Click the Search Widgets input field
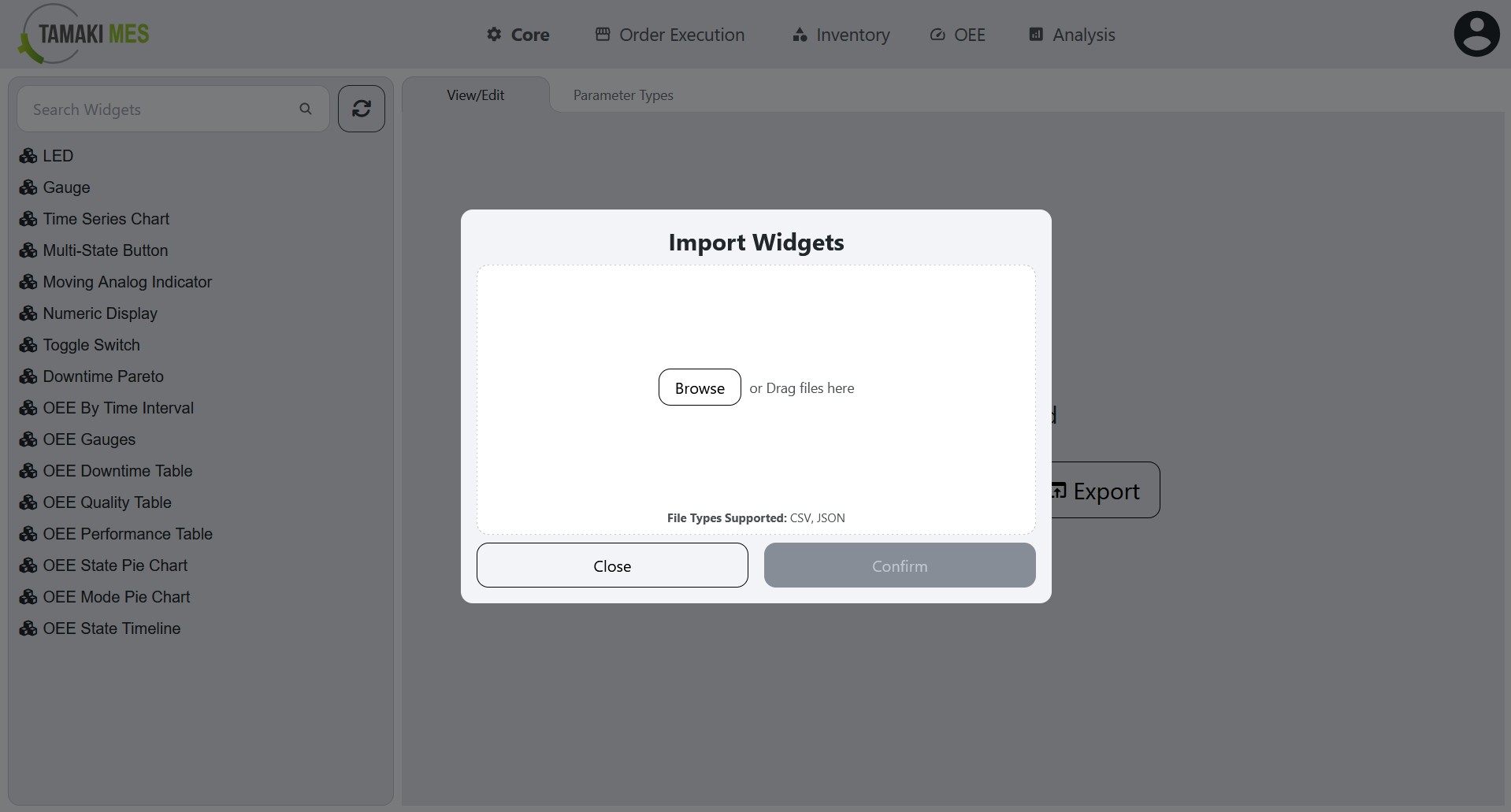This screenshot has width=1511, height=812. [158, 109]
